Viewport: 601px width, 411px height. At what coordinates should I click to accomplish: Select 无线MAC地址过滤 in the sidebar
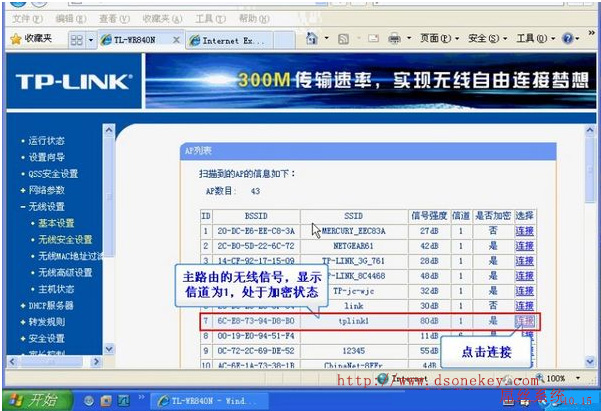[x=70, y=256]
